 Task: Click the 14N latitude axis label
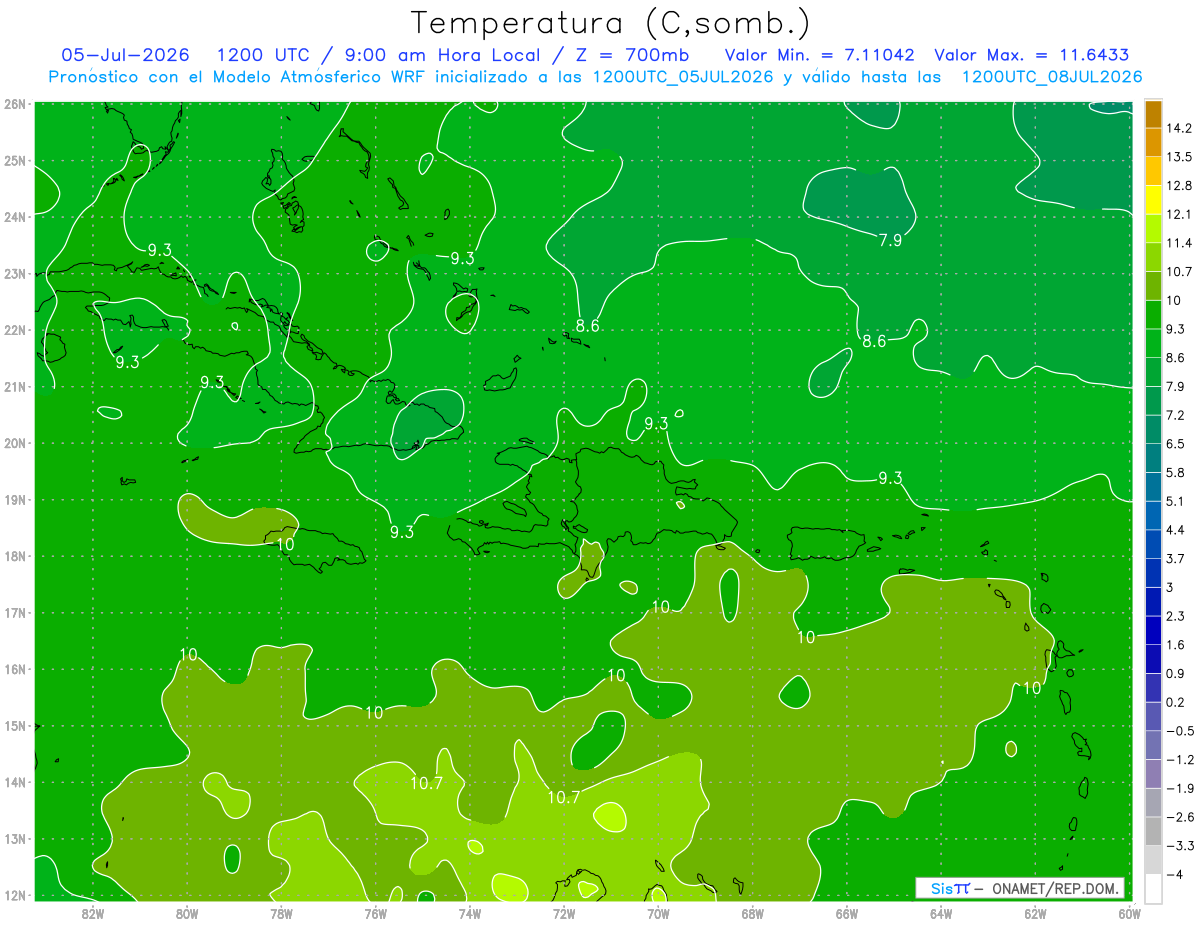pos(14,782)
